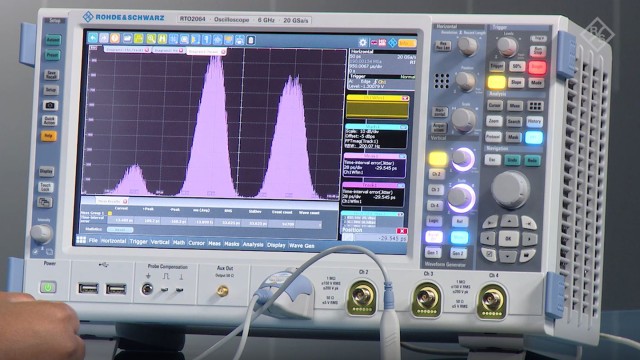Toggle the Ch 2 channel button
The width and height of the screenshot is (640, 360).
pyautogui.click(x=436, y=174)
